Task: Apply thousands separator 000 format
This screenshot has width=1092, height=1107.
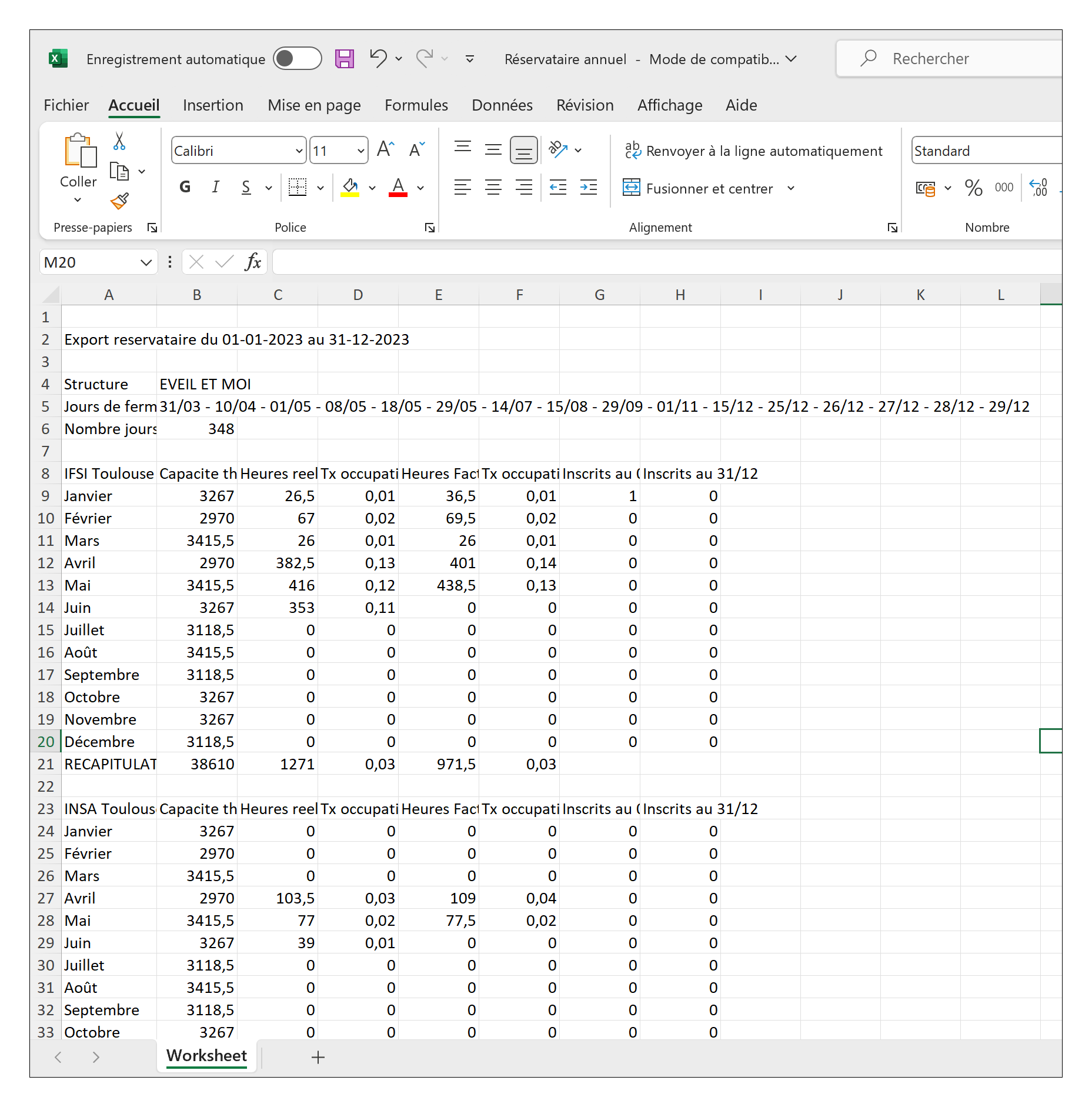Action: (1004, 188)
